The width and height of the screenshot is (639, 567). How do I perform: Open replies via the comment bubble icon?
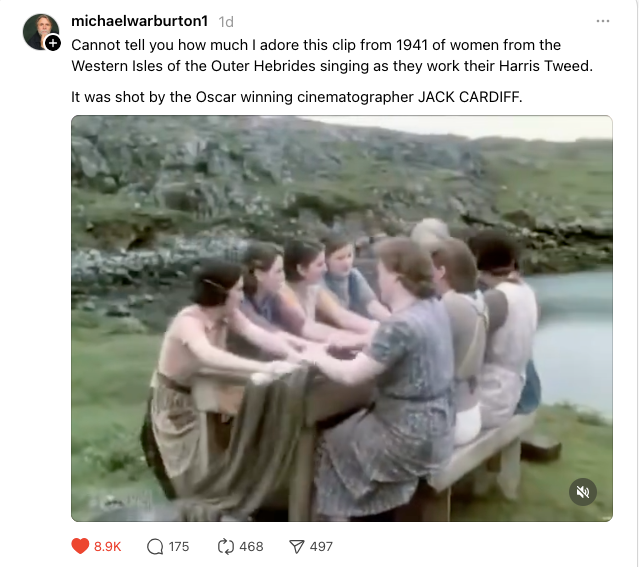pos(155,547)
